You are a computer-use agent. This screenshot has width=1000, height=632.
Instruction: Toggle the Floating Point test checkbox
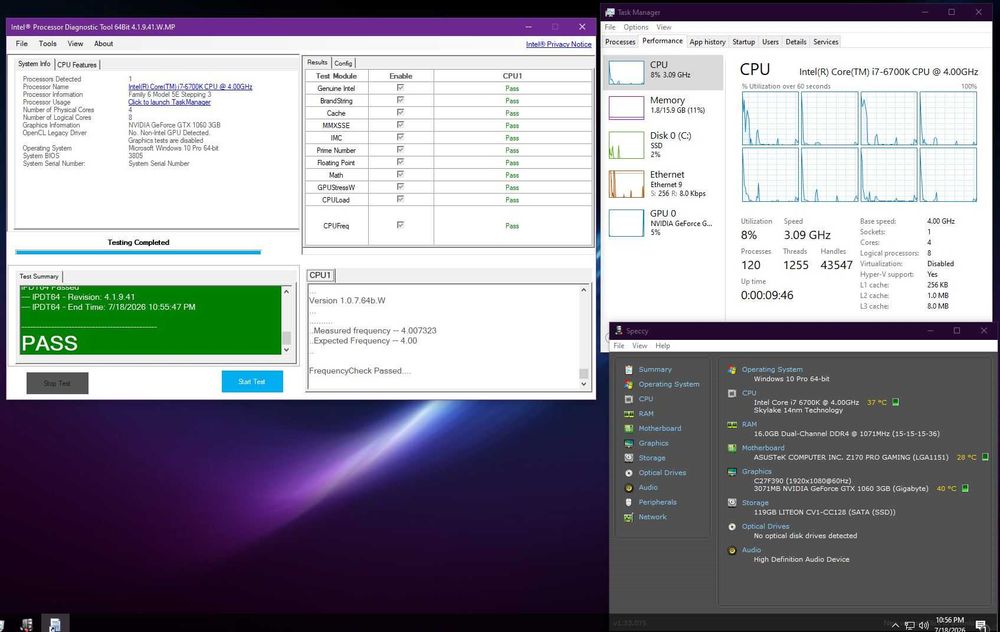pos(401,162)
